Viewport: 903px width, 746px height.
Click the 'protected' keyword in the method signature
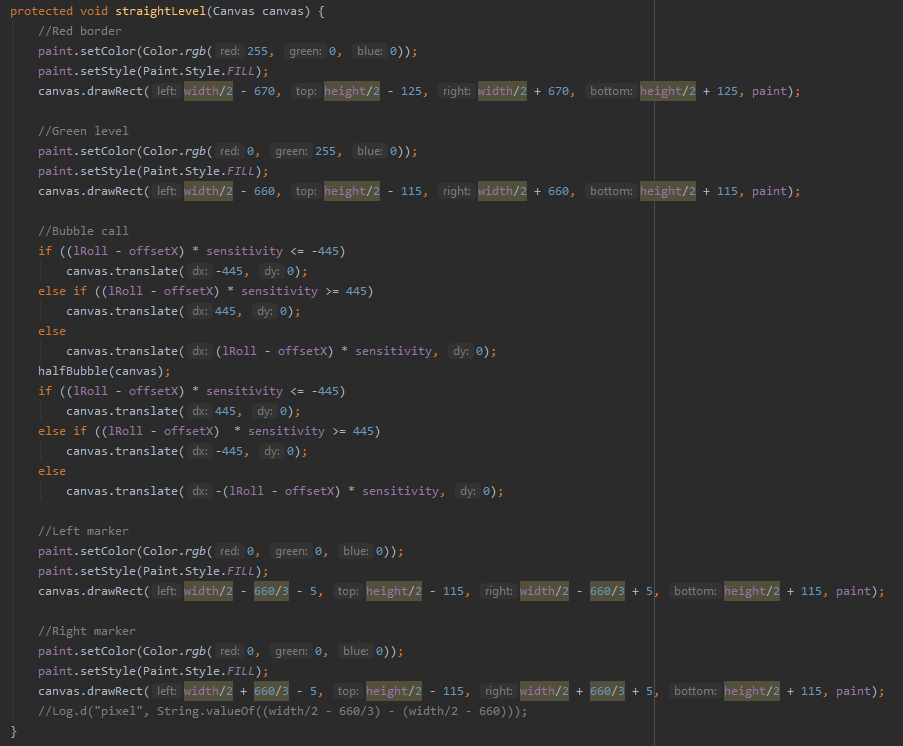point(41,11)
